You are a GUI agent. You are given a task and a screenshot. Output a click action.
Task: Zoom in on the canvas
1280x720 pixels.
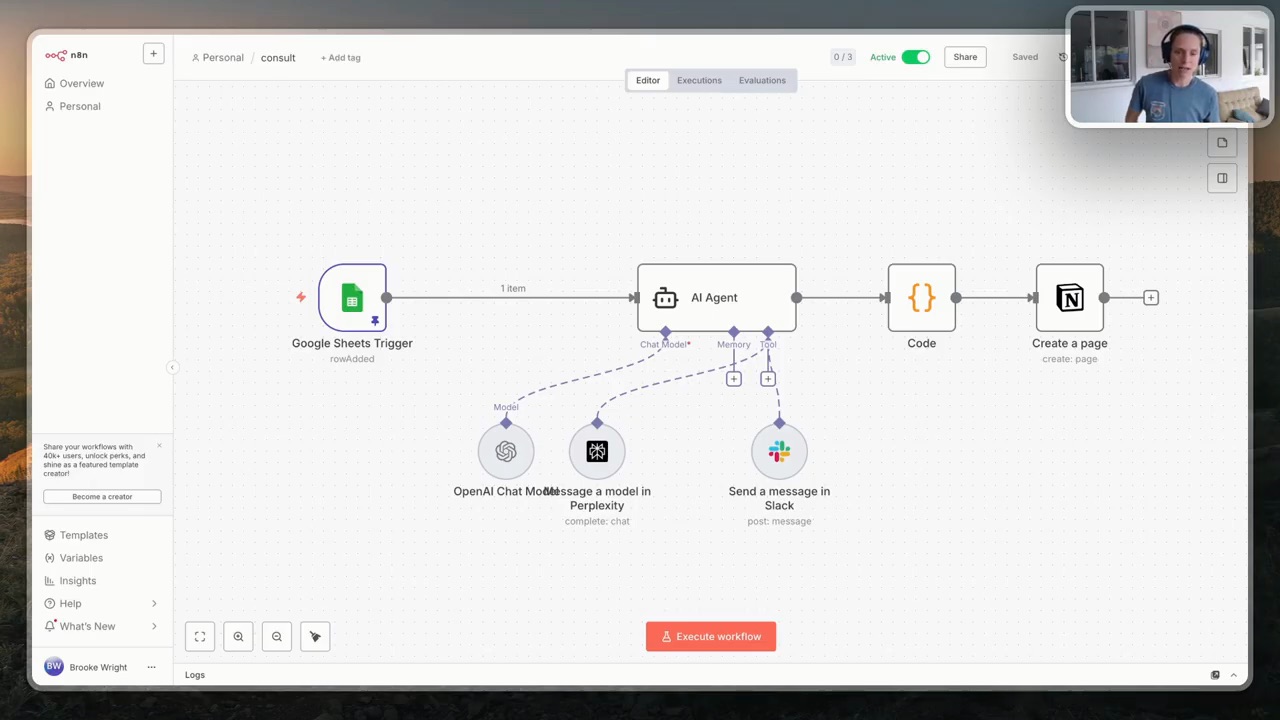pos(238,636)
